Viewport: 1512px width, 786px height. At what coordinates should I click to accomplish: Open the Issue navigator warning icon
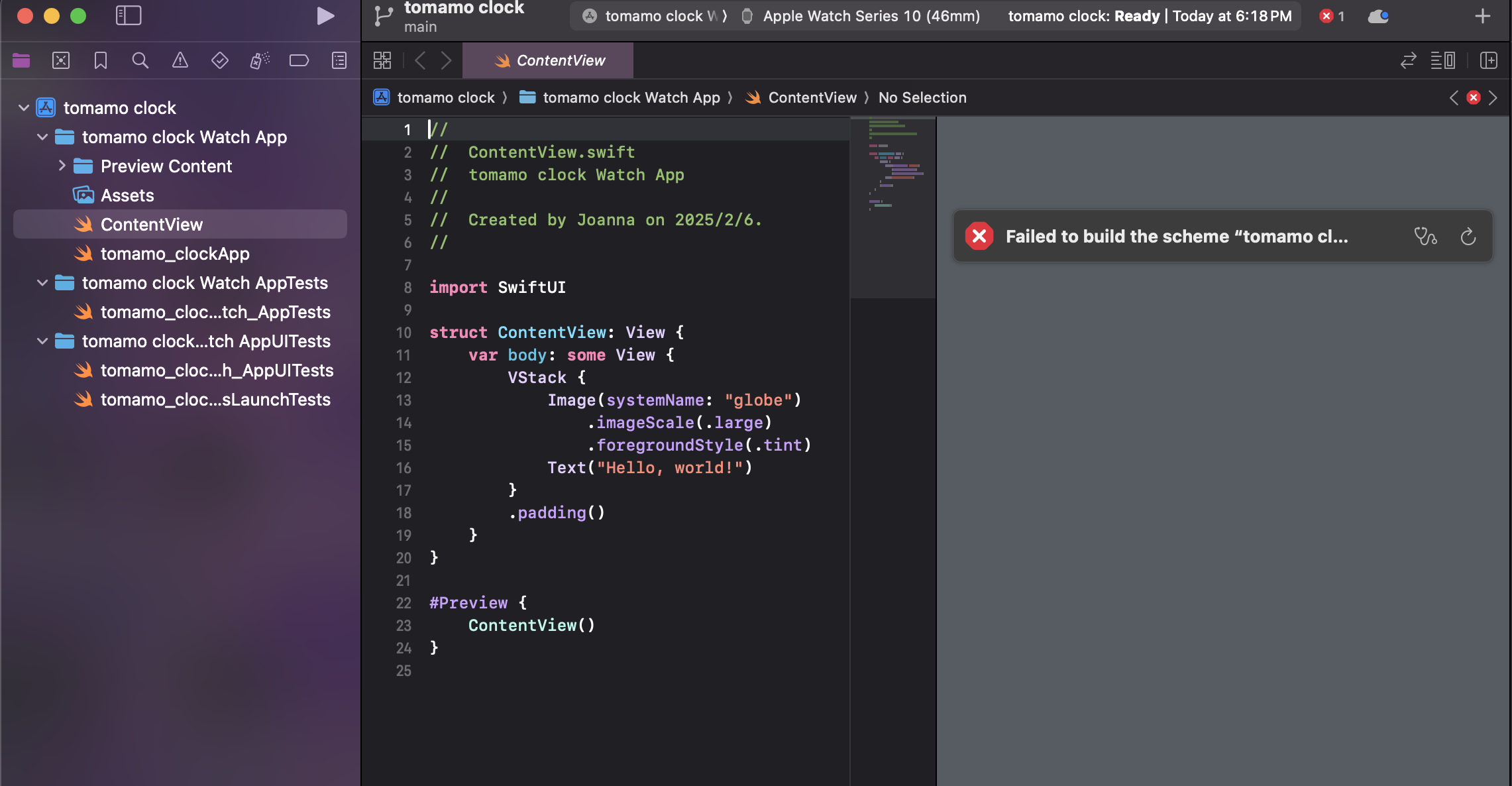(180, 61)
